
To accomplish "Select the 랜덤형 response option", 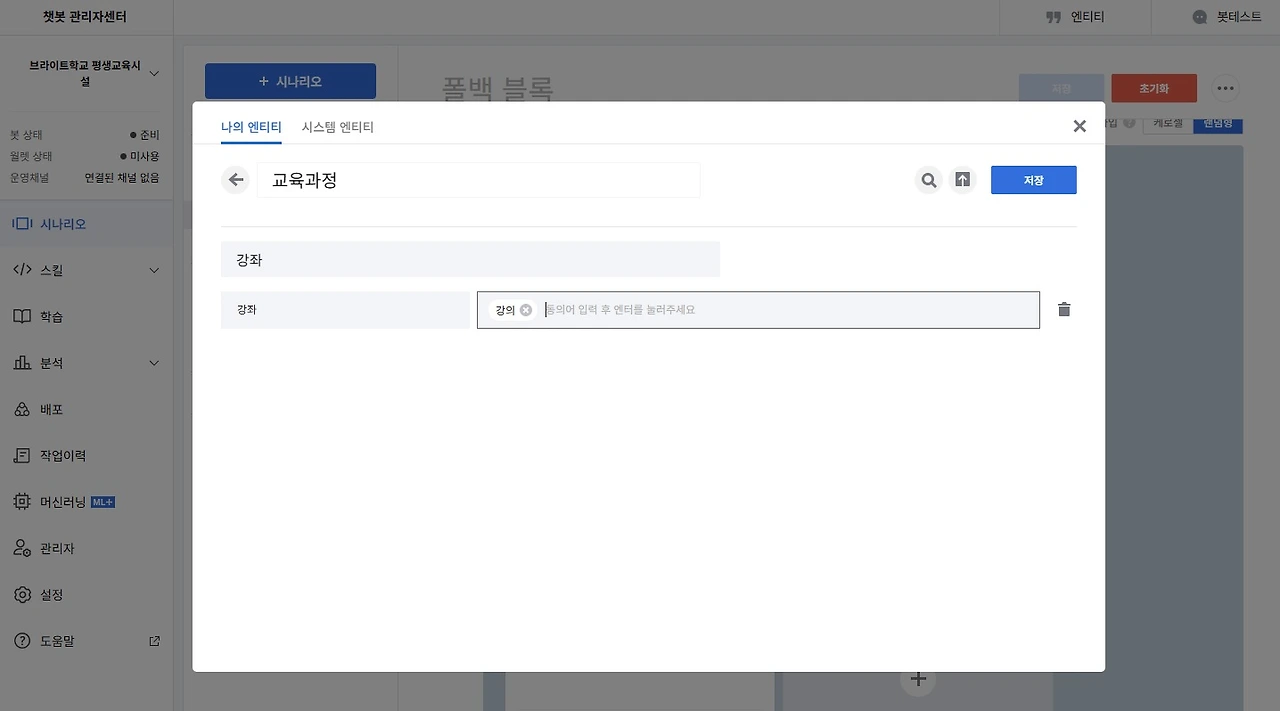I will point(1218,123).
